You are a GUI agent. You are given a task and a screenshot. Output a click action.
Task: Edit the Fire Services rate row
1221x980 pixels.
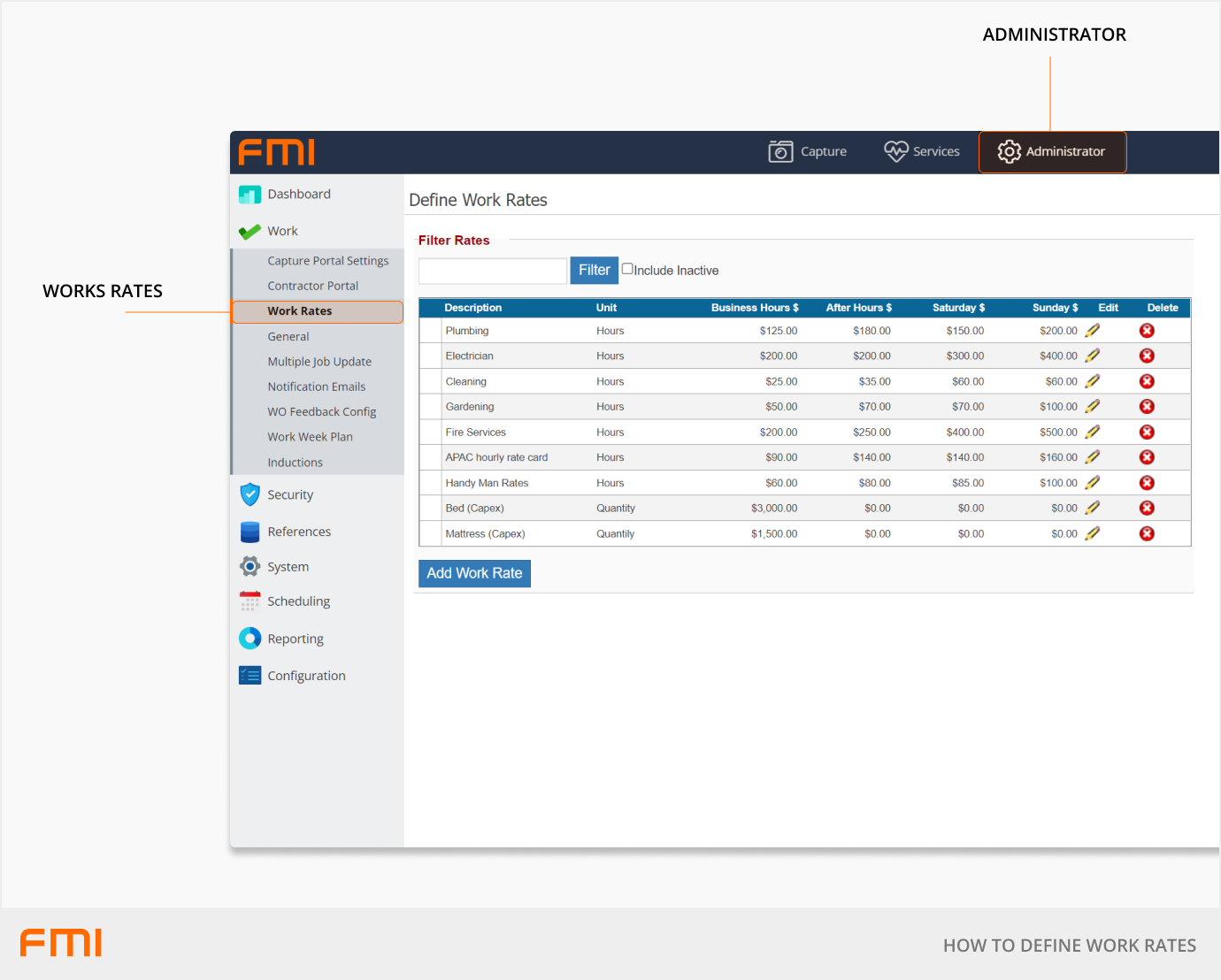point(1093,432)
